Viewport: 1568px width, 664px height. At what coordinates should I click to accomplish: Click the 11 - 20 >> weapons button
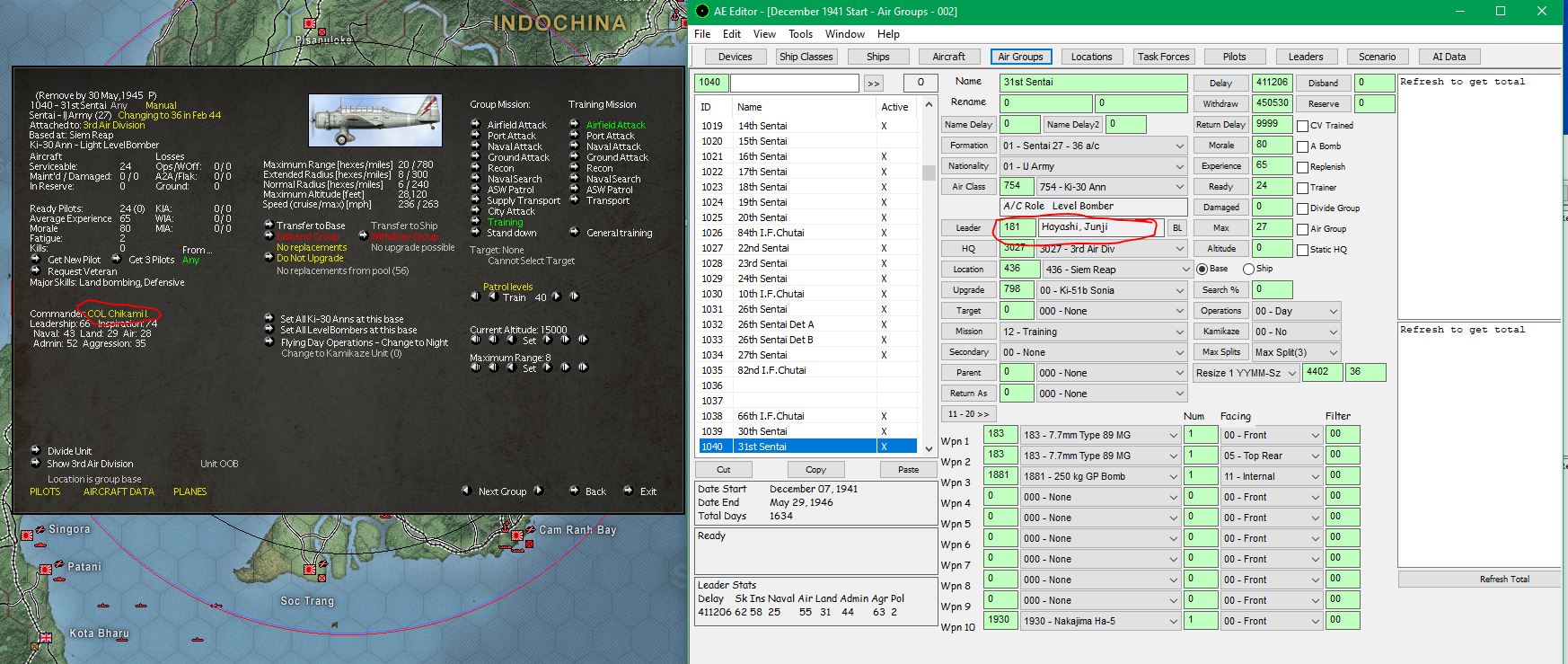pyautogui.click(x=968, y=414)
